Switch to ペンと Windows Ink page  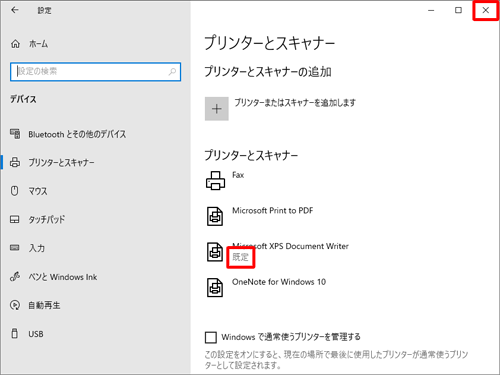63,277
